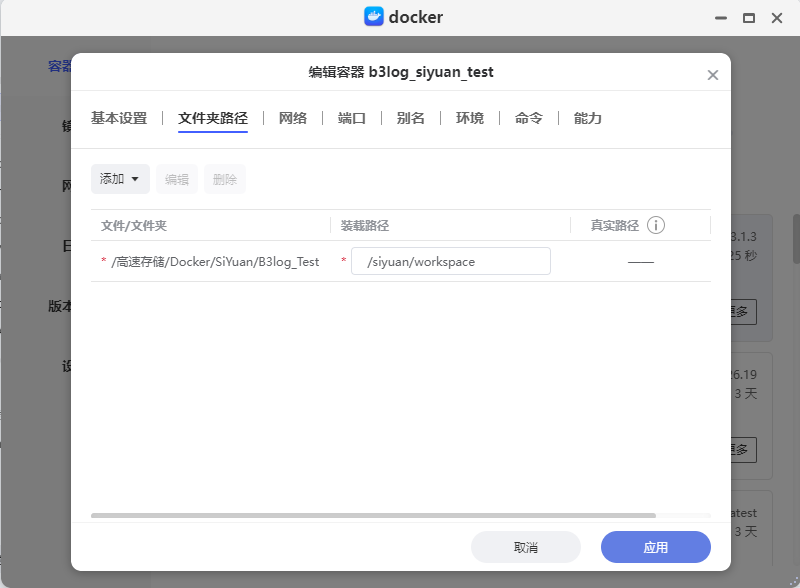Switch to the 基本设置 tab
Screen dimensions: 800x588
119,118
